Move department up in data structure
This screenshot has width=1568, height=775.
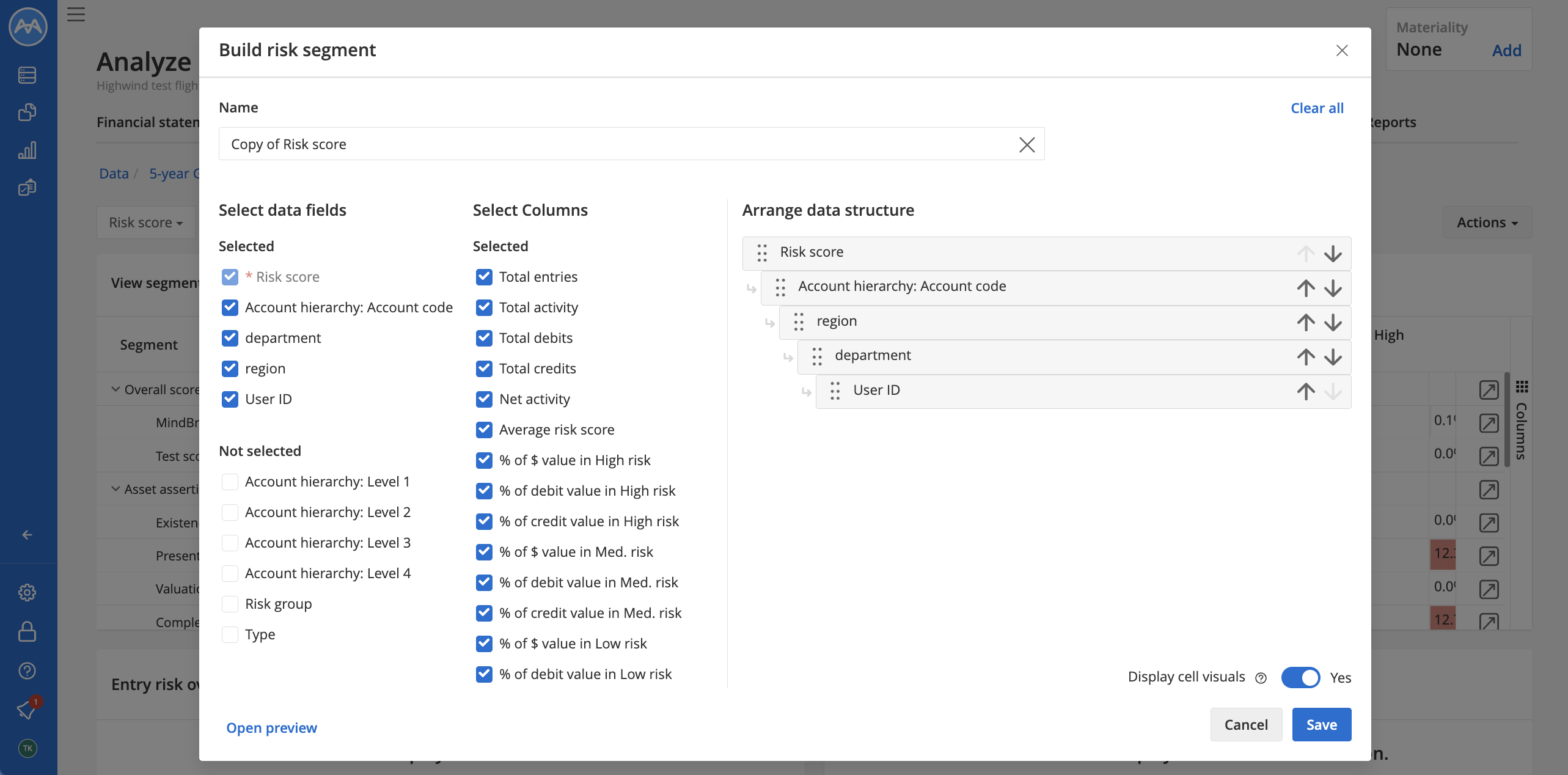1306,357
